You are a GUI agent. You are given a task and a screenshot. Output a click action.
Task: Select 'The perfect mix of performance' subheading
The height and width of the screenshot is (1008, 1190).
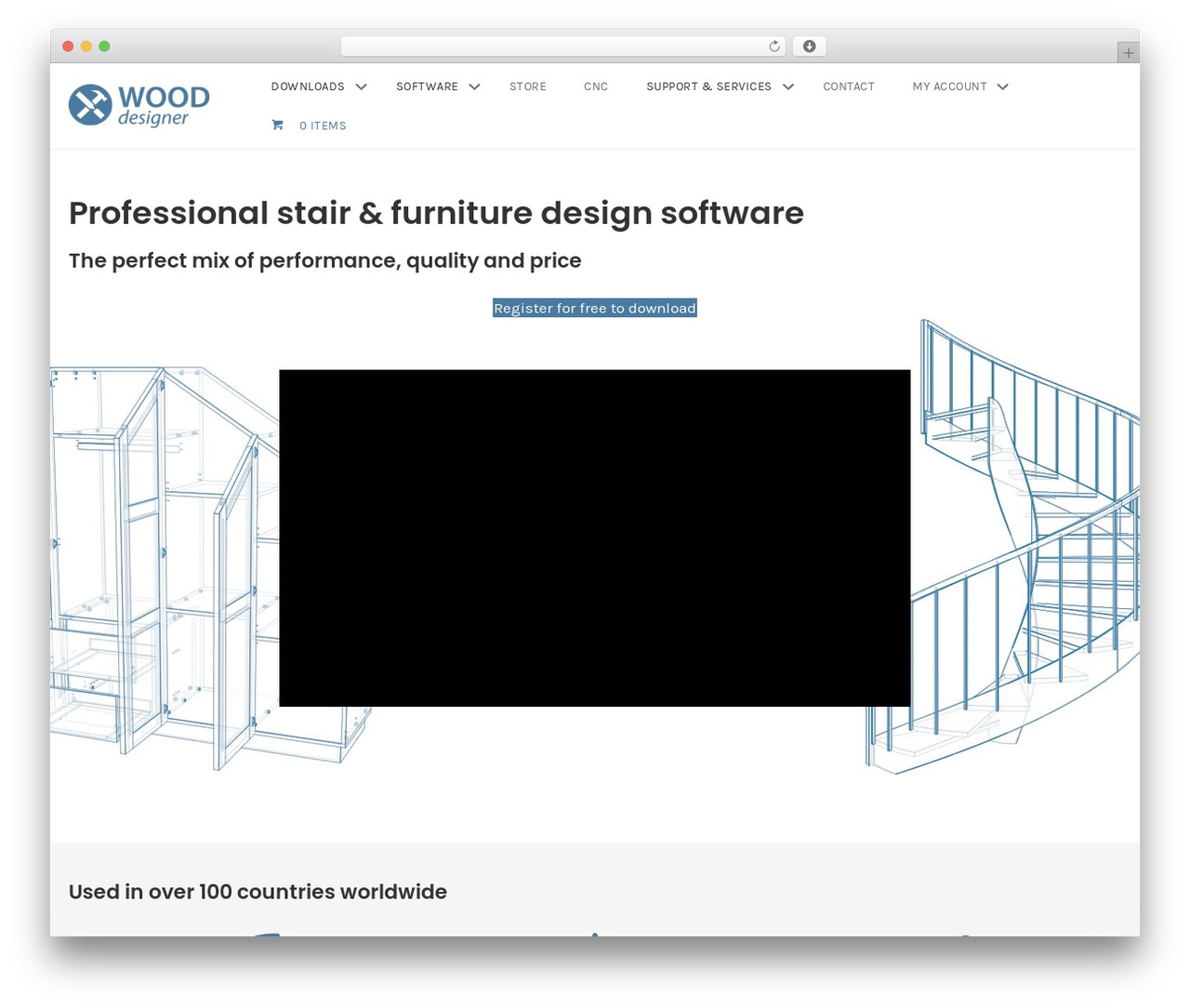pyautogui.click(x=325, y=260)
